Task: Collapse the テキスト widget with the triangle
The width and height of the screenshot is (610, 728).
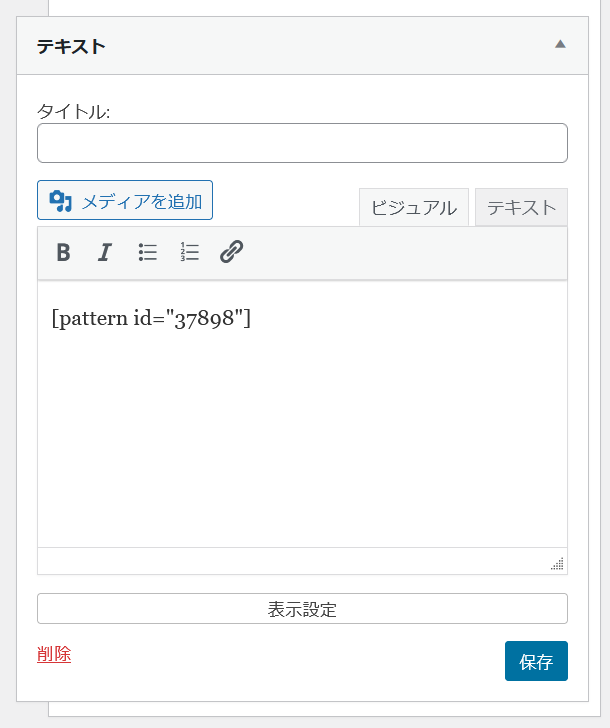Action: tap(560, 44)
